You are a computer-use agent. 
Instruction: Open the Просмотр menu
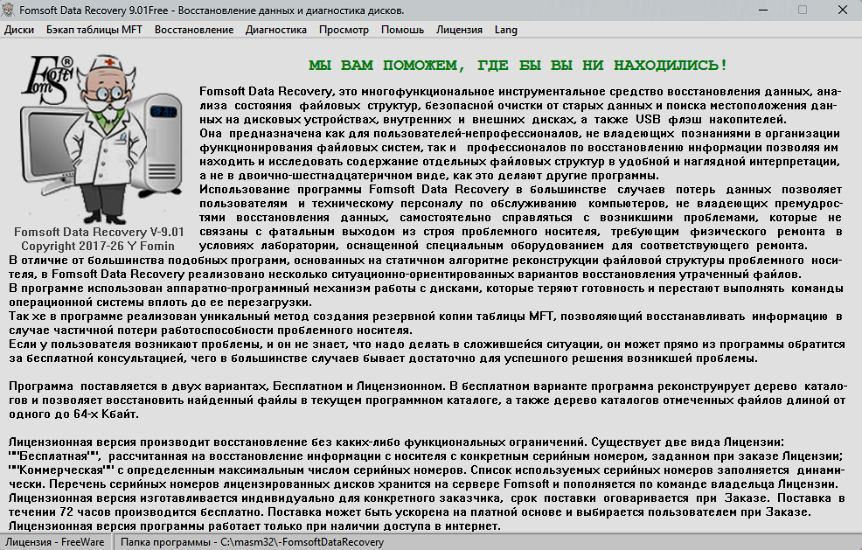point(344,30)
